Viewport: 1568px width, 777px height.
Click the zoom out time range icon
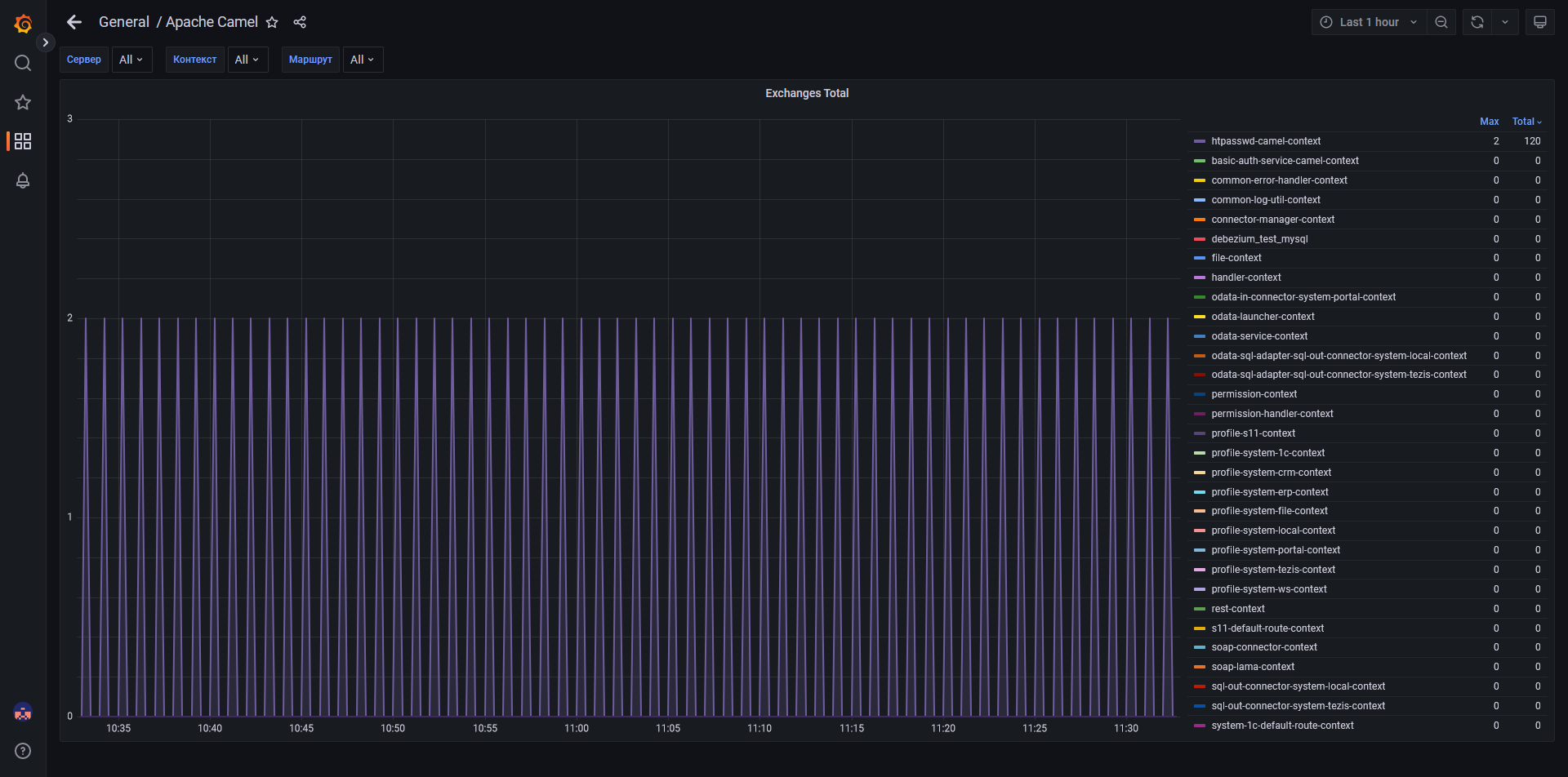1441,22
